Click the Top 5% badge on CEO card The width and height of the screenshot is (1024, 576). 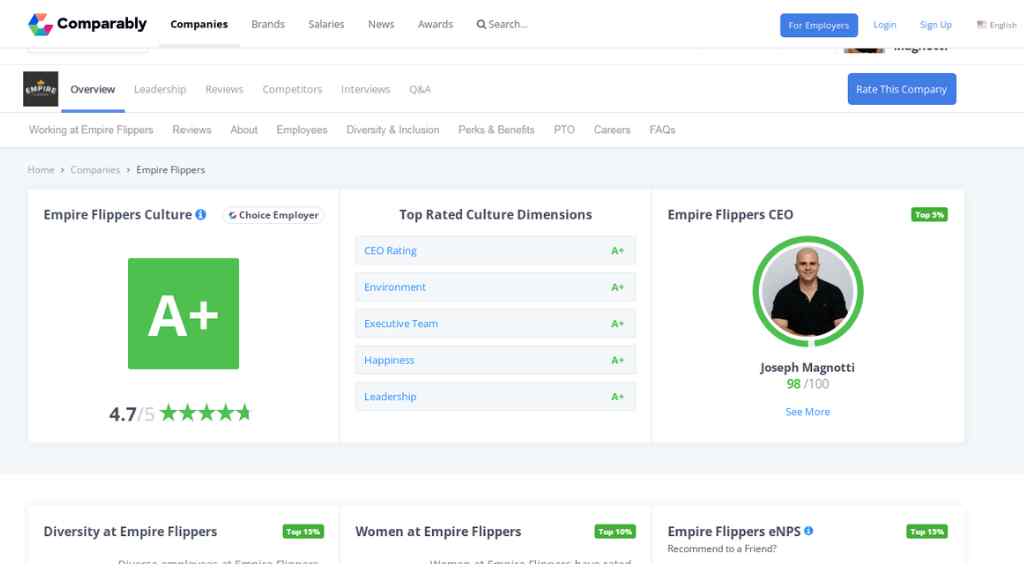pyautogui.click(x=929, y=214)
